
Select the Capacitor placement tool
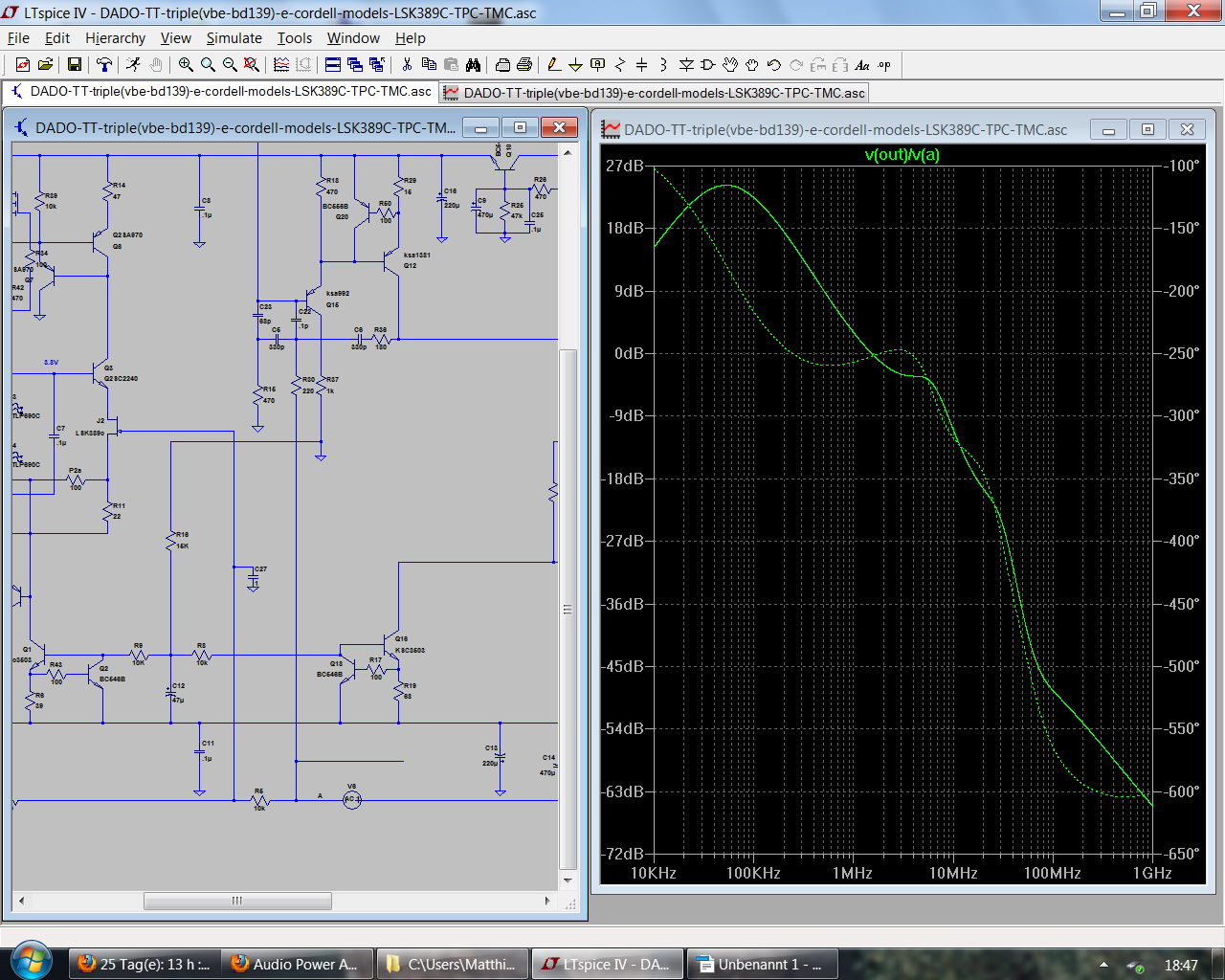(641, 64)
